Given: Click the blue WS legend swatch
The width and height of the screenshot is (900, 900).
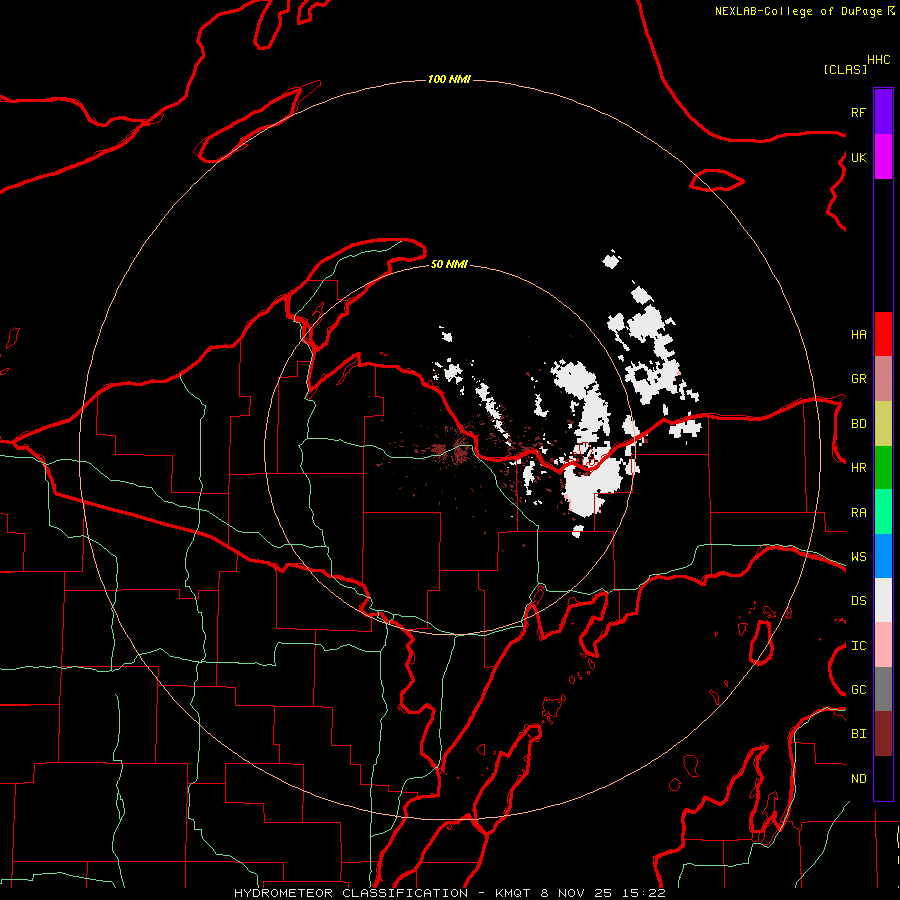Looking at the screenshot, I should [x=883, y=556].
